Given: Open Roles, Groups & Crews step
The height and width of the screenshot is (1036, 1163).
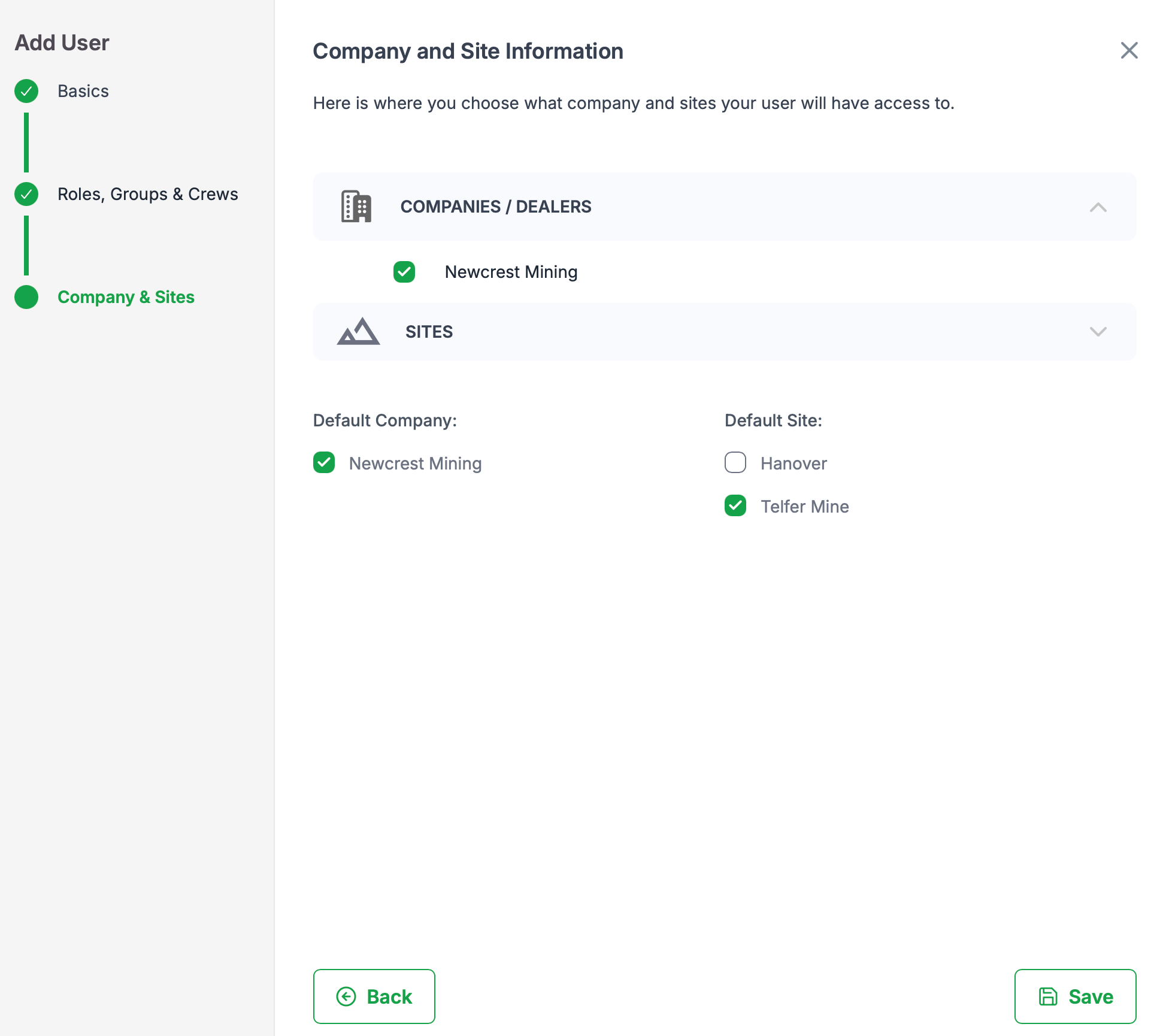Looking at the screenshot, I should [147, 194].
